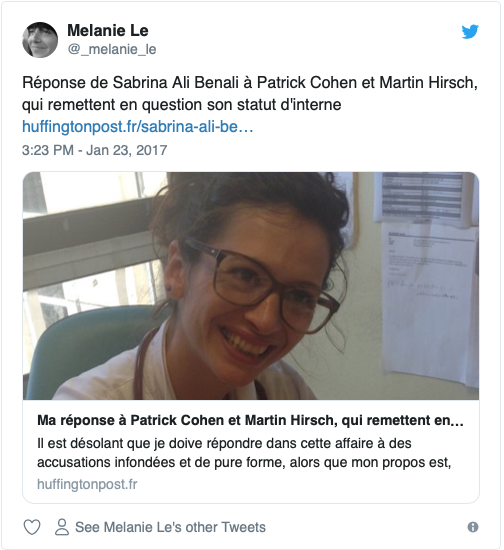Open Melanie Le's profile avatar

[40, 40]
